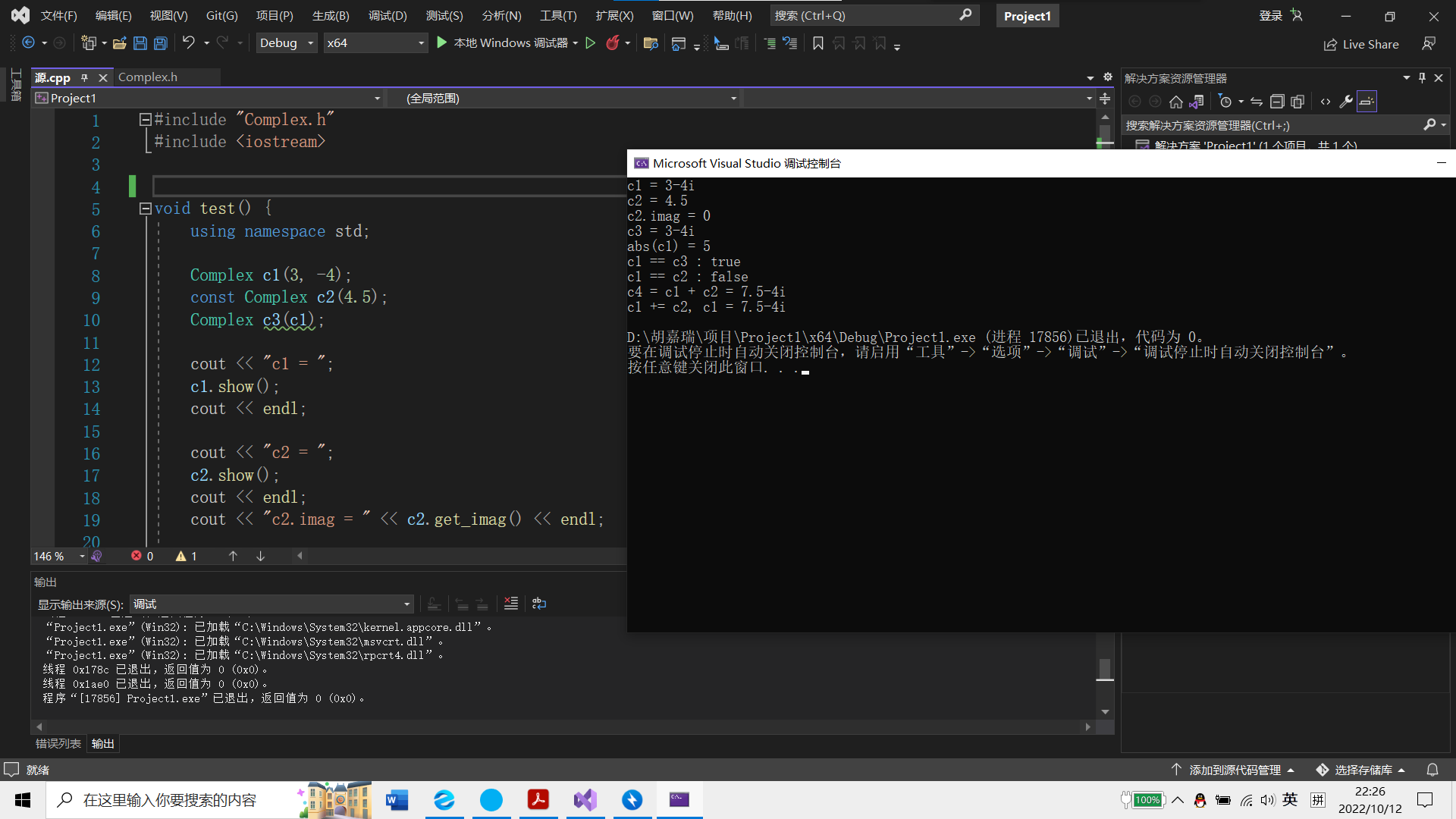Switch to the Complex.h tab
Viewport: 1456px width, 819px height.
148,77
